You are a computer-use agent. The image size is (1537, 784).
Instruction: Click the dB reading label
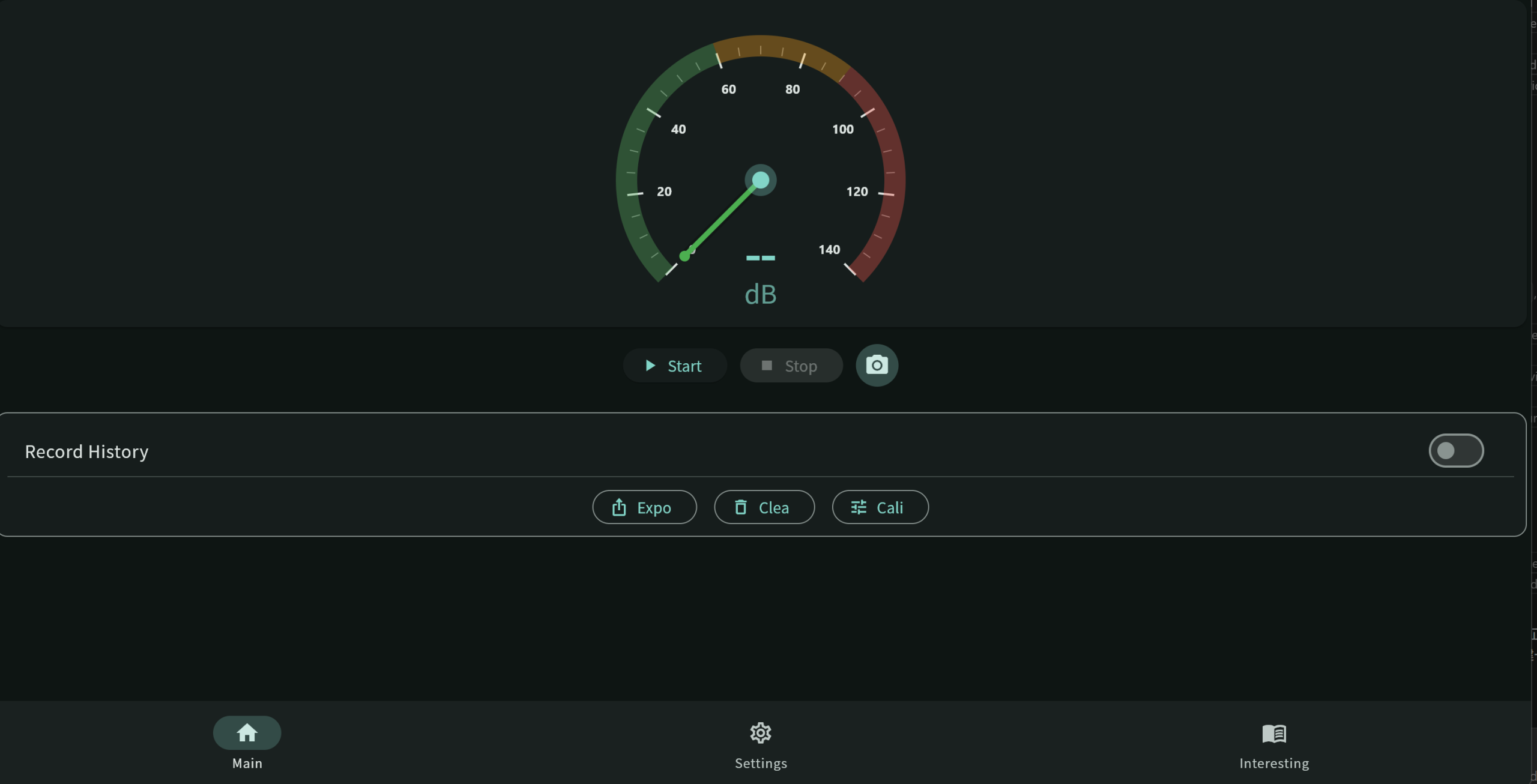[x=761, y=295]
